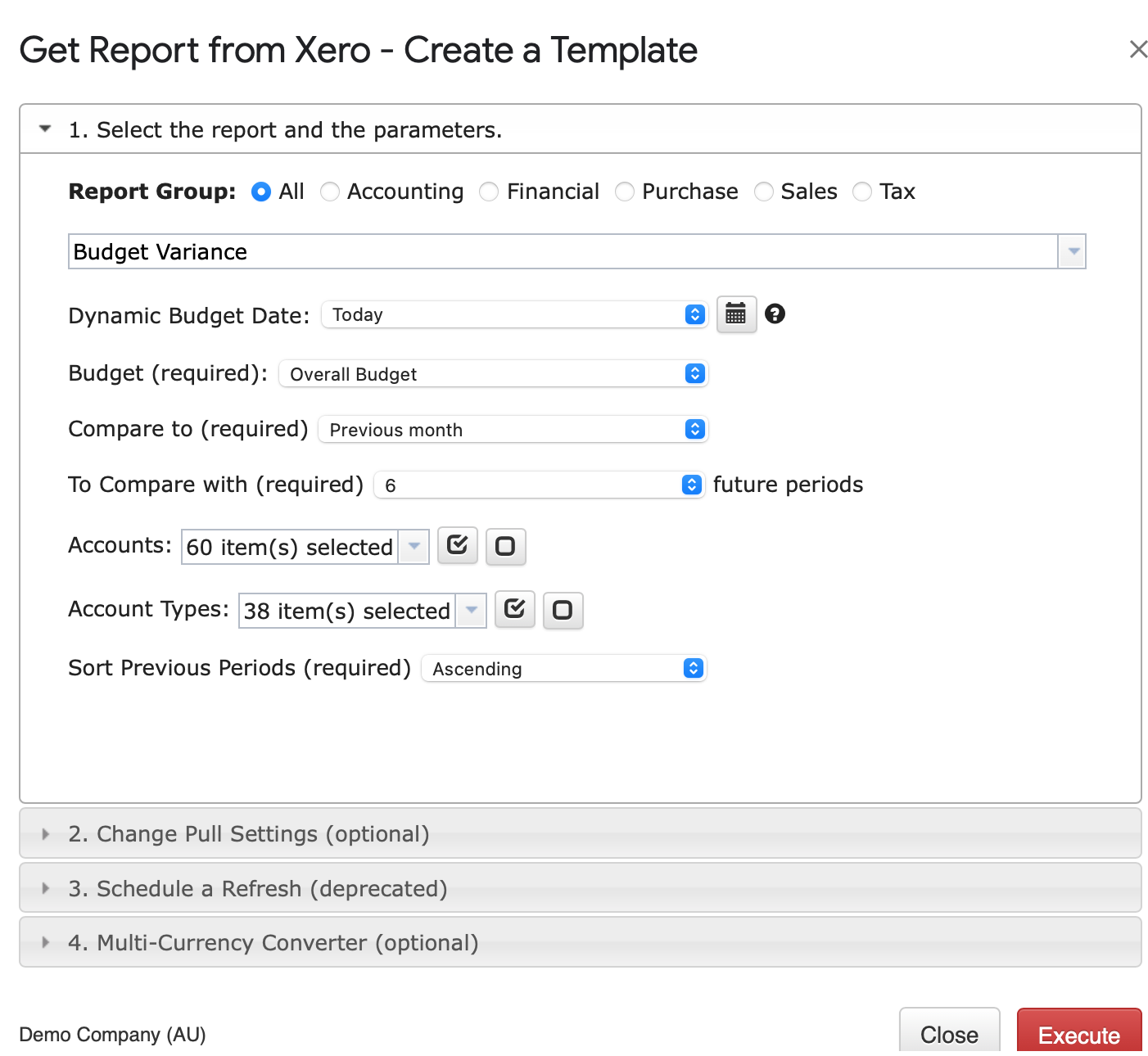1148x1056 pixels.
Task: Open the Account Types 38 items dropdown
Action: point(363,611)
